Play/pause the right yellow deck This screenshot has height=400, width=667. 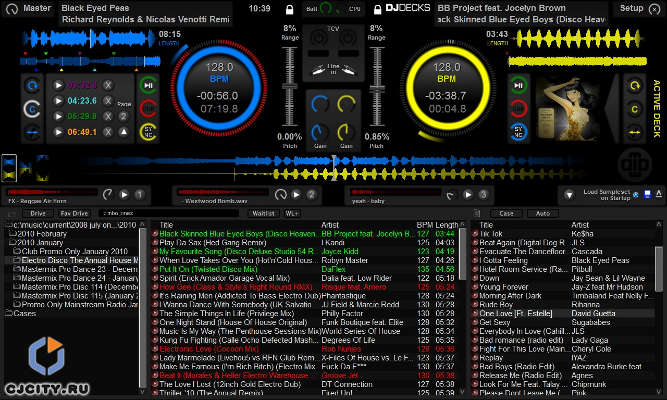click(x=518, y=85)
